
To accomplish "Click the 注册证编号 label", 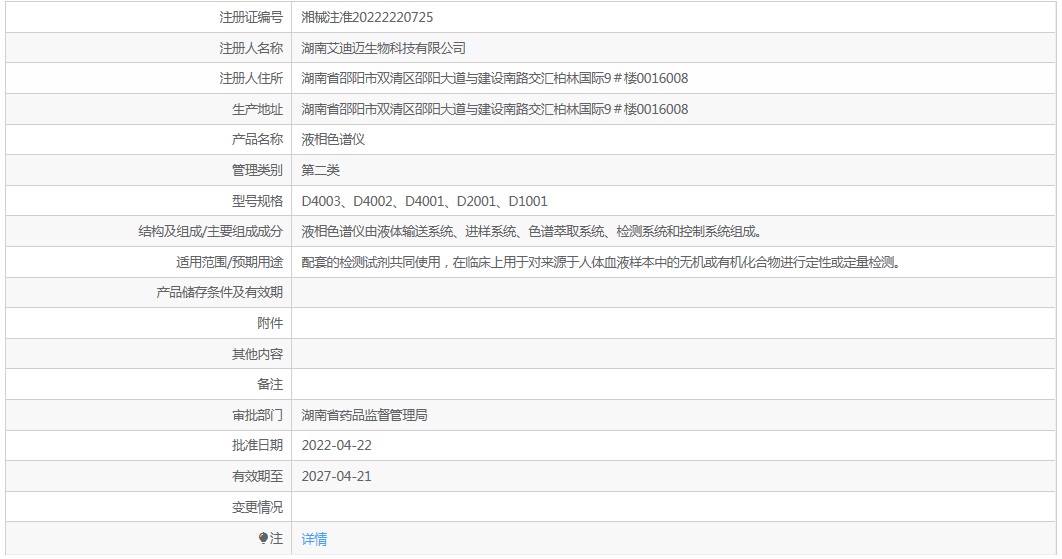I will coord(251,17).
